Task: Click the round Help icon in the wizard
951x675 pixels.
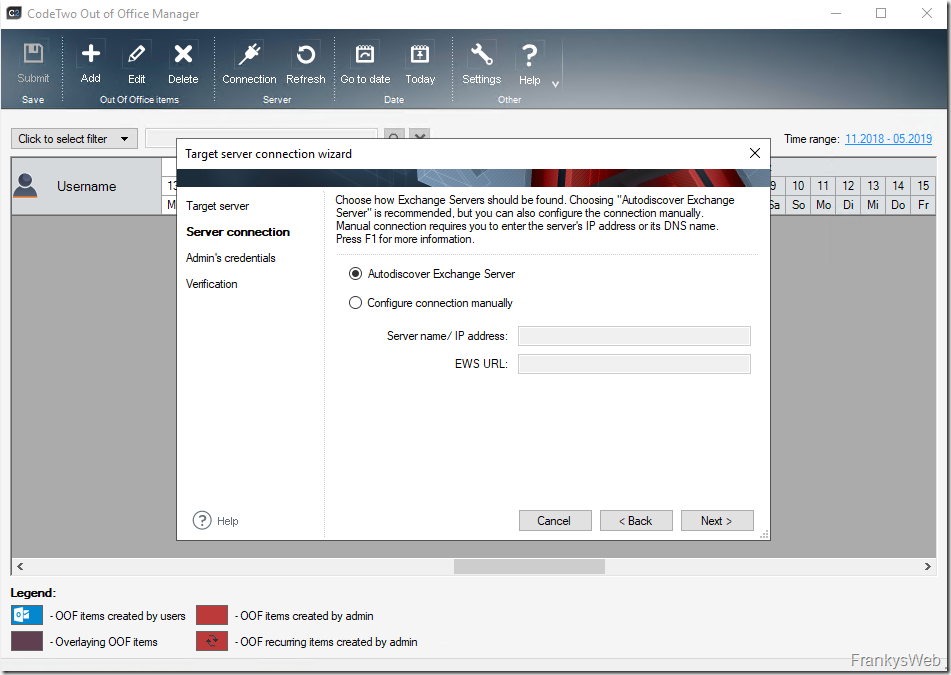Action: [x=202, y=520]
